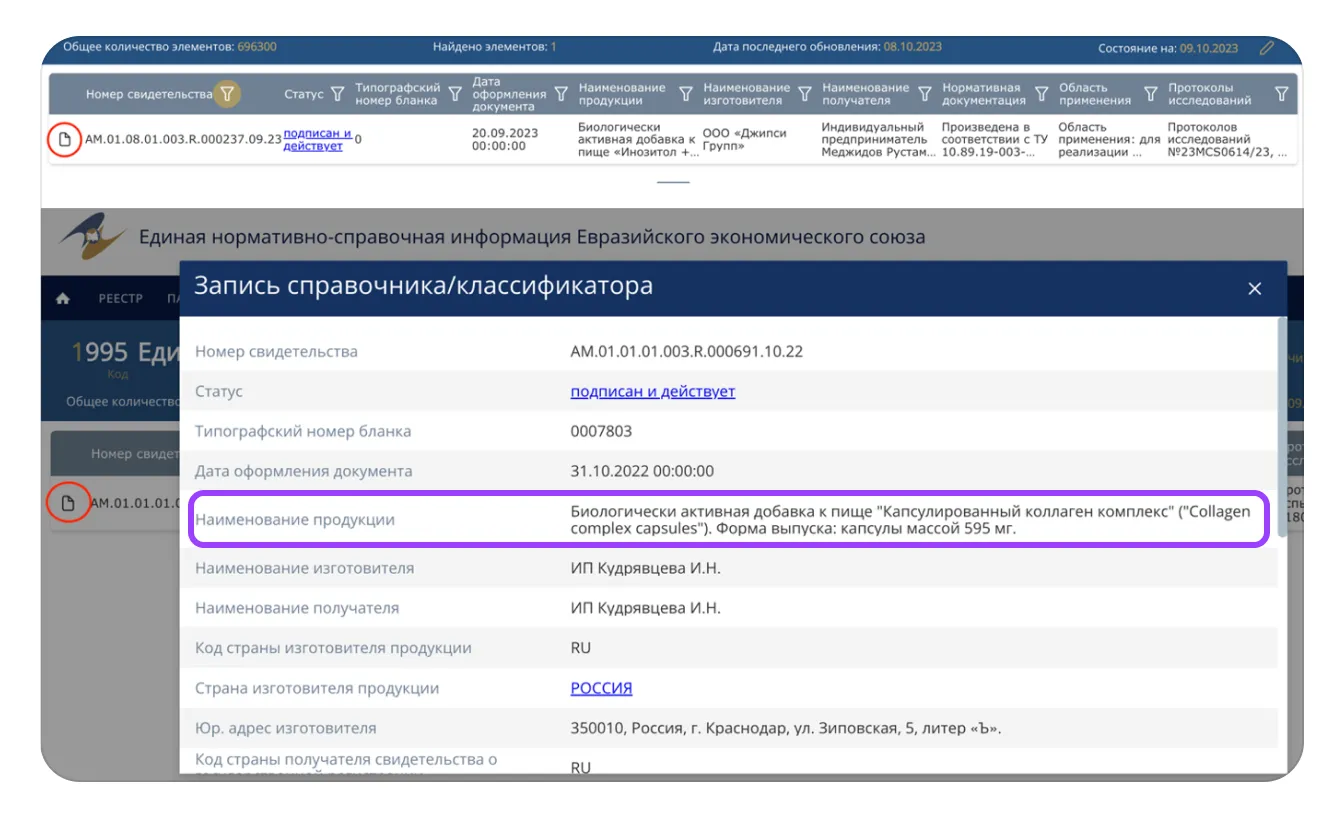Follow подписан и действует link in top table
The width and height of the screenshot is (1344, 818).
pyautogui.click(x=317, y=139)
